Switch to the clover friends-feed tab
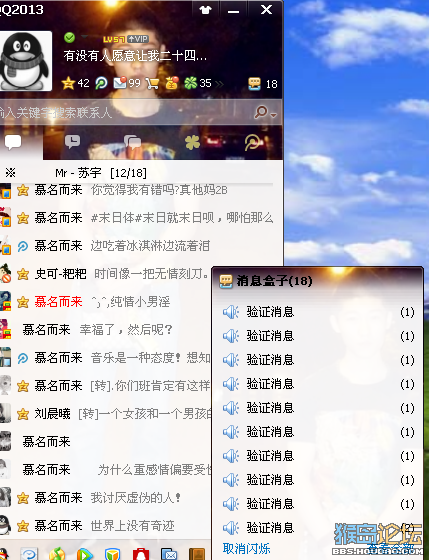 pos(192,142)
